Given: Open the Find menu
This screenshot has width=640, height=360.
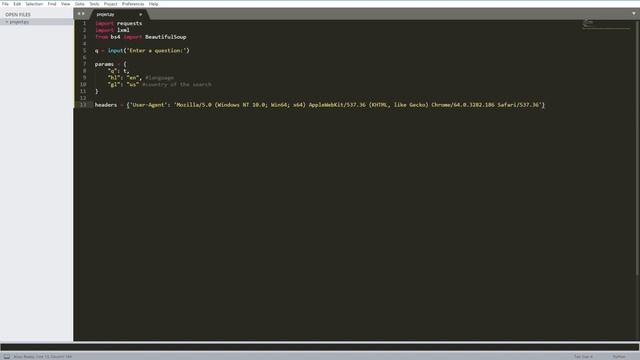Looking at the screenshot, I should pyautogui.click(x=52, y=4).
